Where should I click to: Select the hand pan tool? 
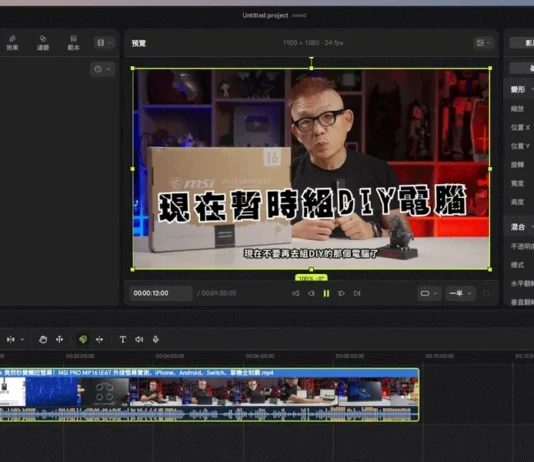(x=43, y=339)
